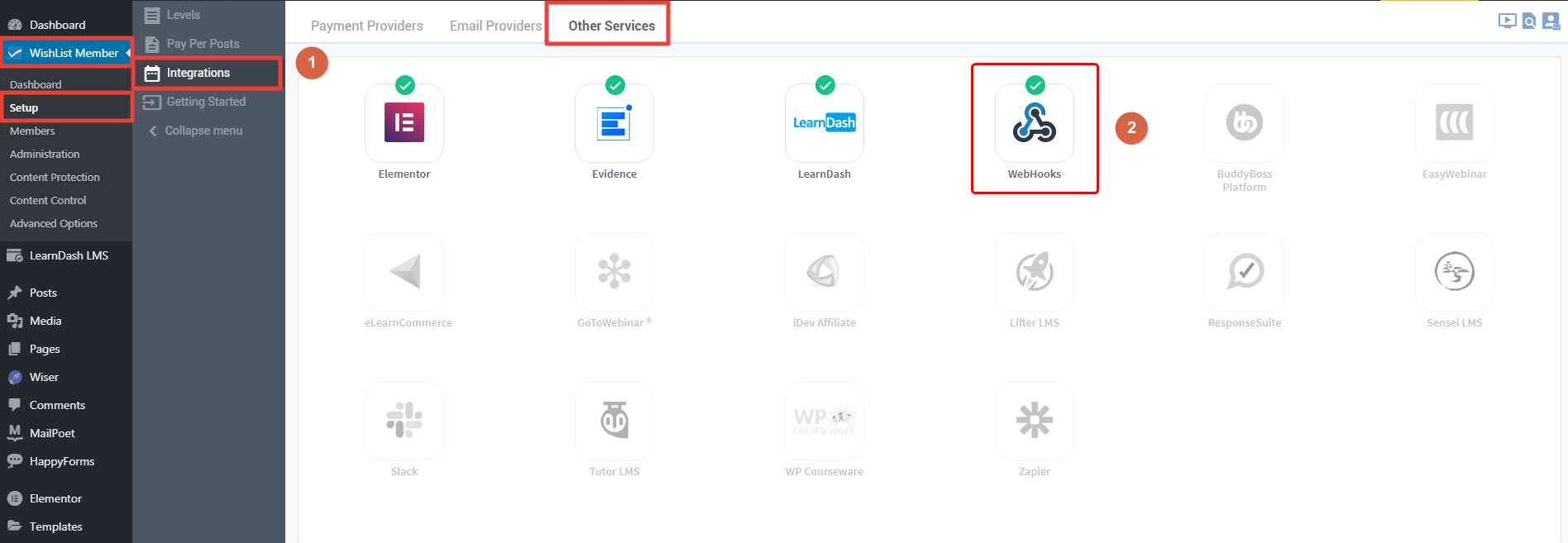
Task: Open the iDev Affiliate integration
Action: pyautogui.click(x=825, y=272)
